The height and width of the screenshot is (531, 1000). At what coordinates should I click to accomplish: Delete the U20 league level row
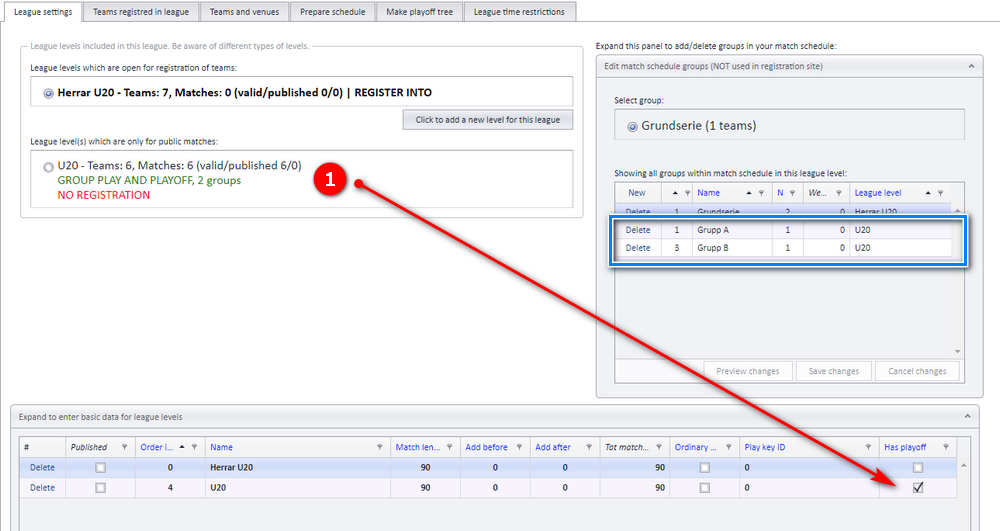click(42, 488)
